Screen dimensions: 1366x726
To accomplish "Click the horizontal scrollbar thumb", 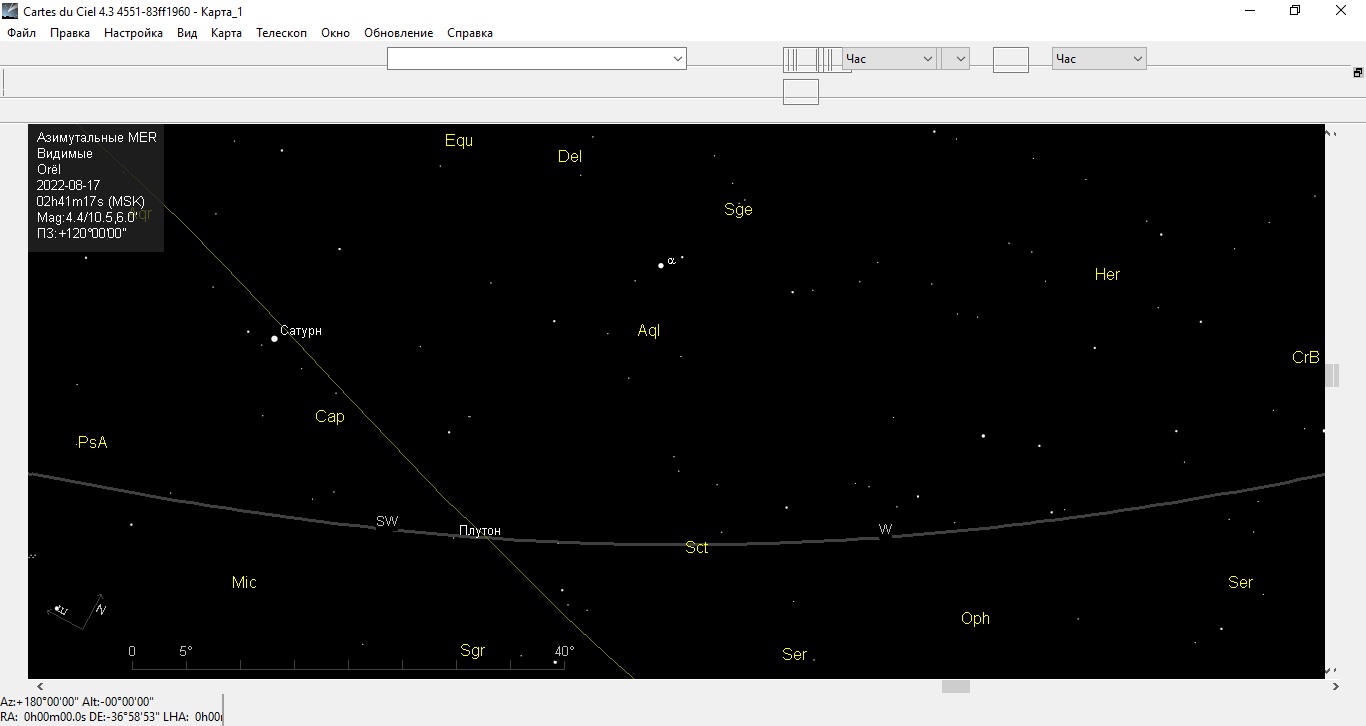I will point(956,687).
